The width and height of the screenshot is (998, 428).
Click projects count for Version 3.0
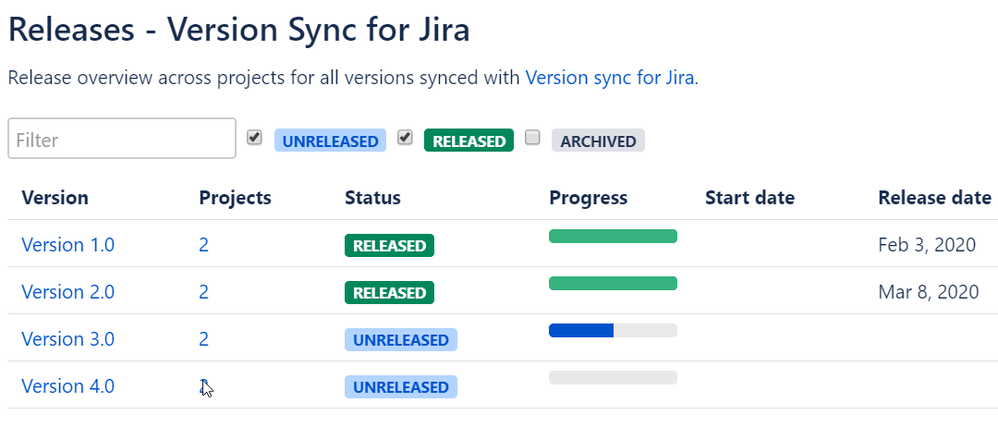pyautogui.click(x=204, y=339)
